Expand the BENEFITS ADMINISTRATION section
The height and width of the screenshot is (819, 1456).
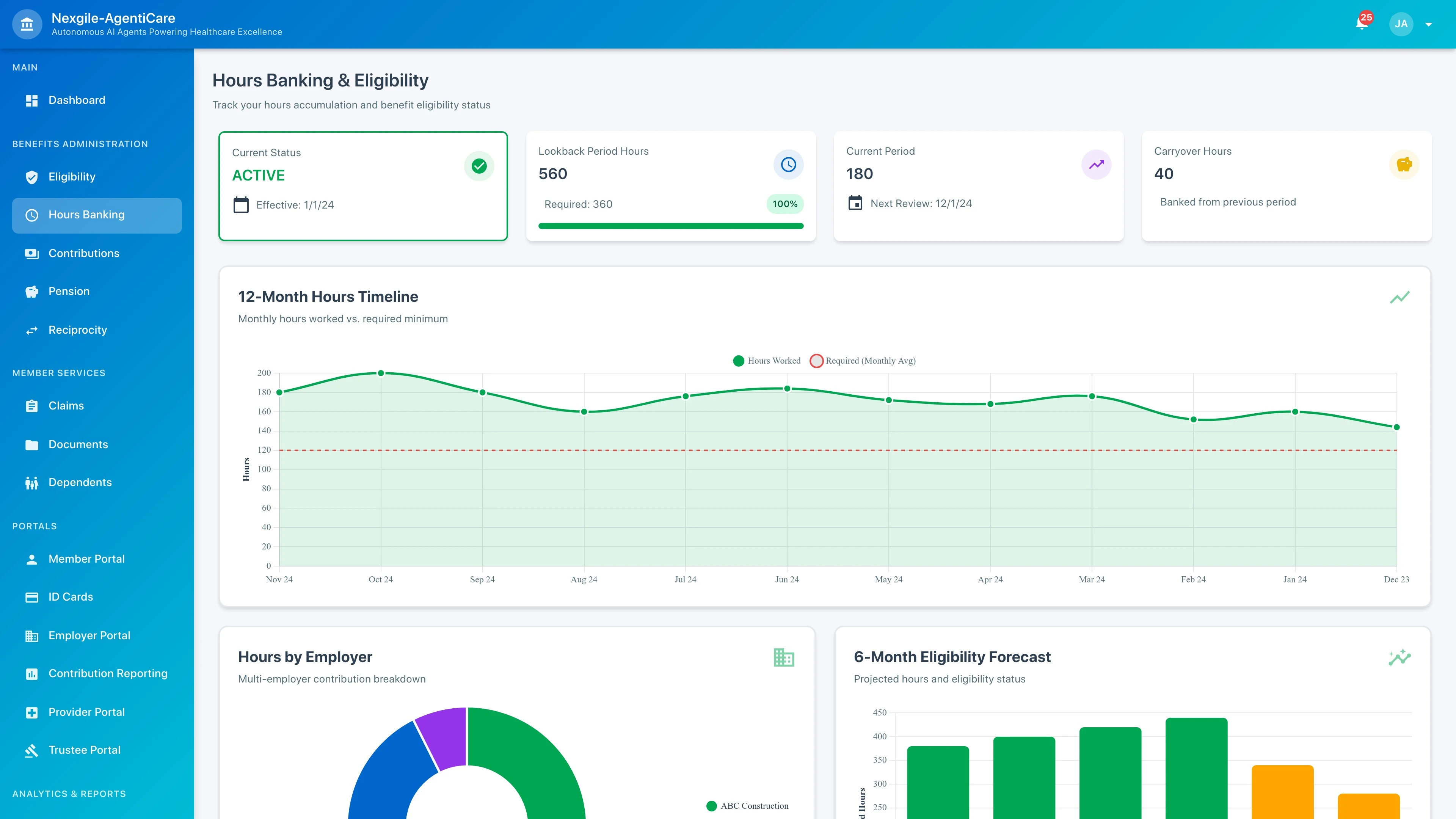[x=80, y=144]
